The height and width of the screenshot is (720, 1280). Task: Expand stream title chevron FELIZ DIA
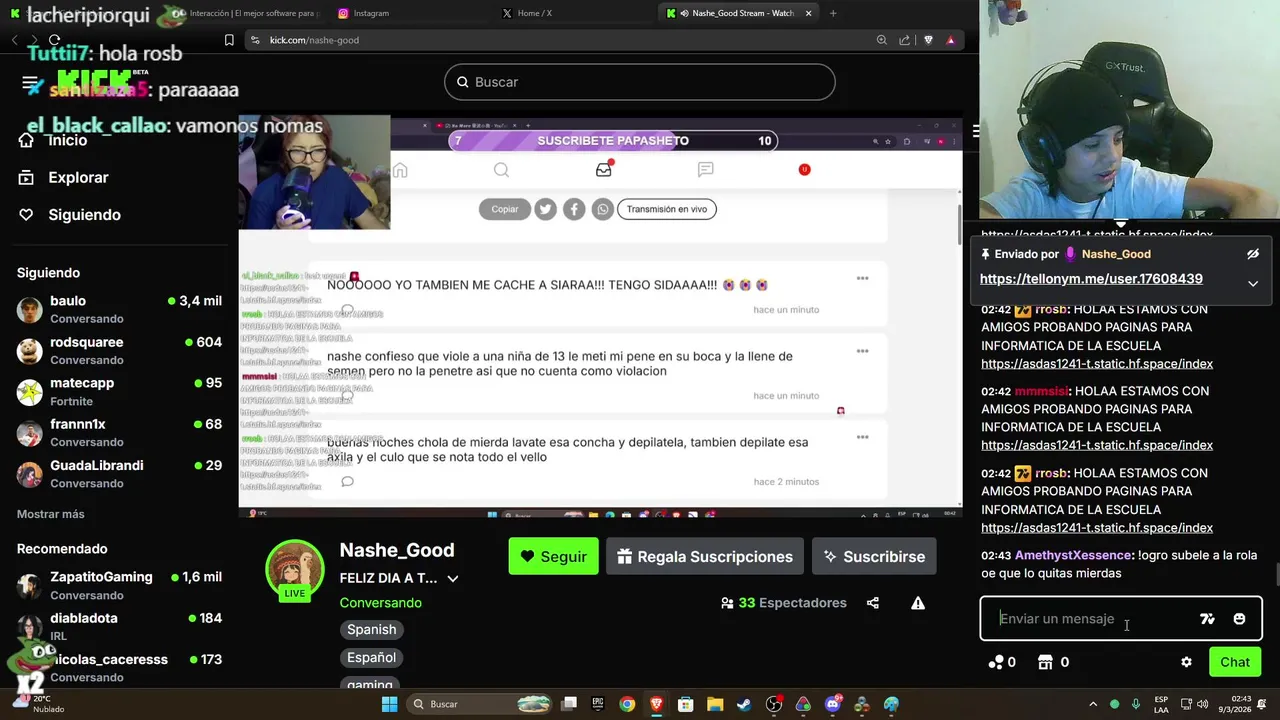click(x=453, y=578)
